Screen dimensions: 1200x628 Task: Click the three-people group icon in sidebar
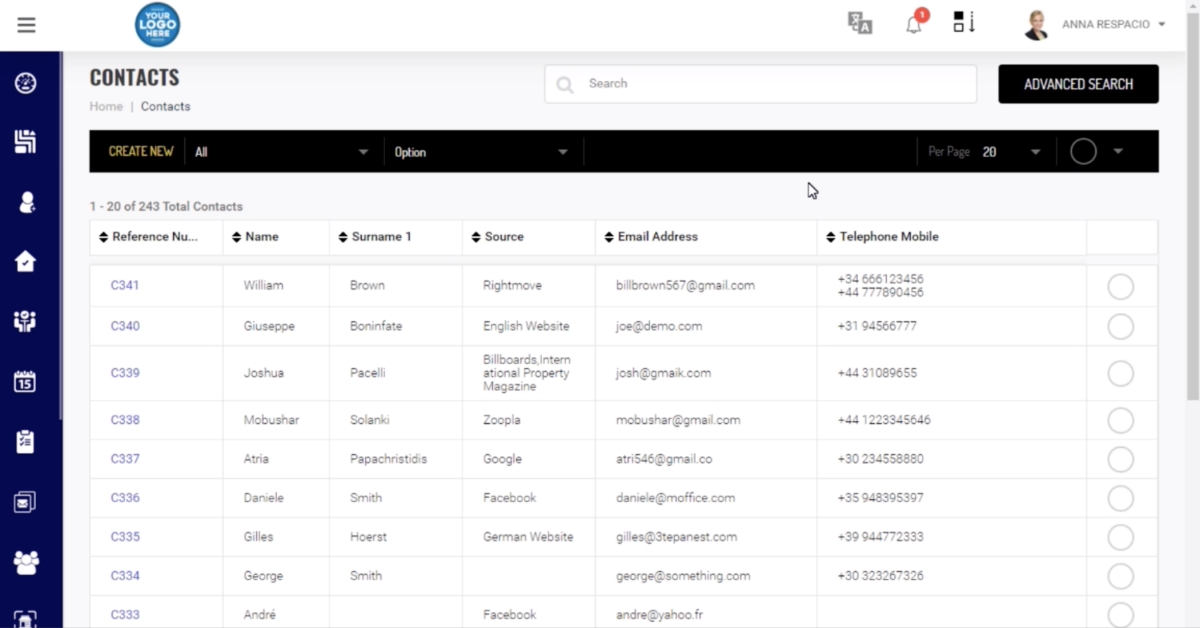point(26,562)
